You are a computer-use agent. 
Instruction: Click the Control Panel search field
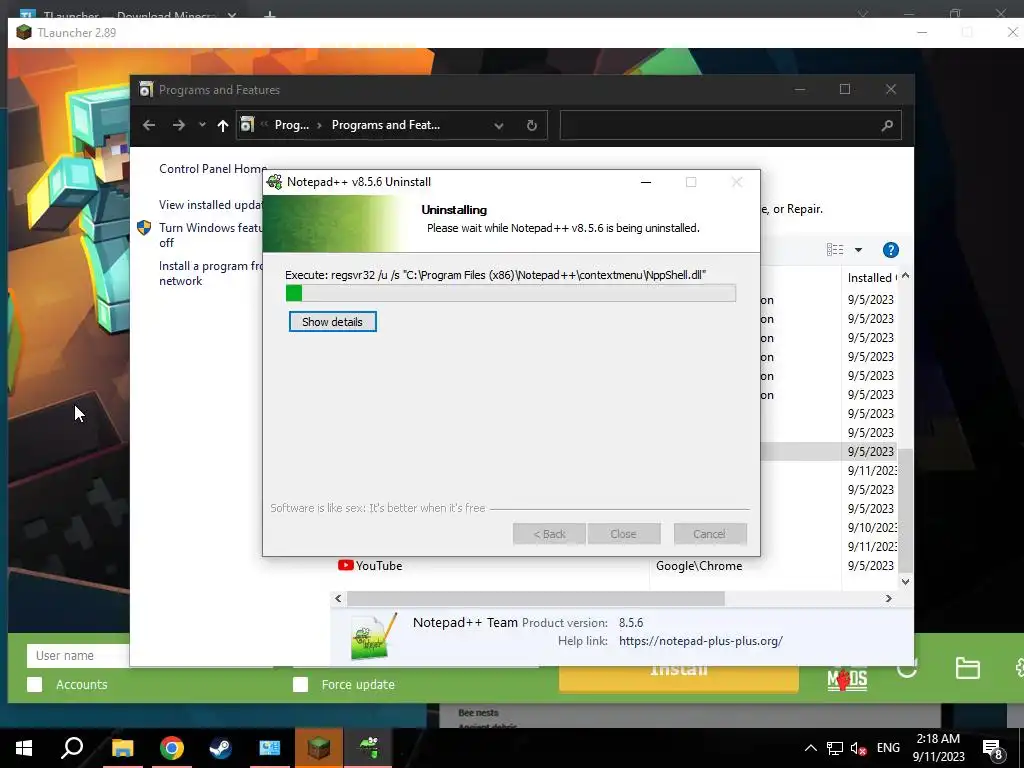coord(718,125)
